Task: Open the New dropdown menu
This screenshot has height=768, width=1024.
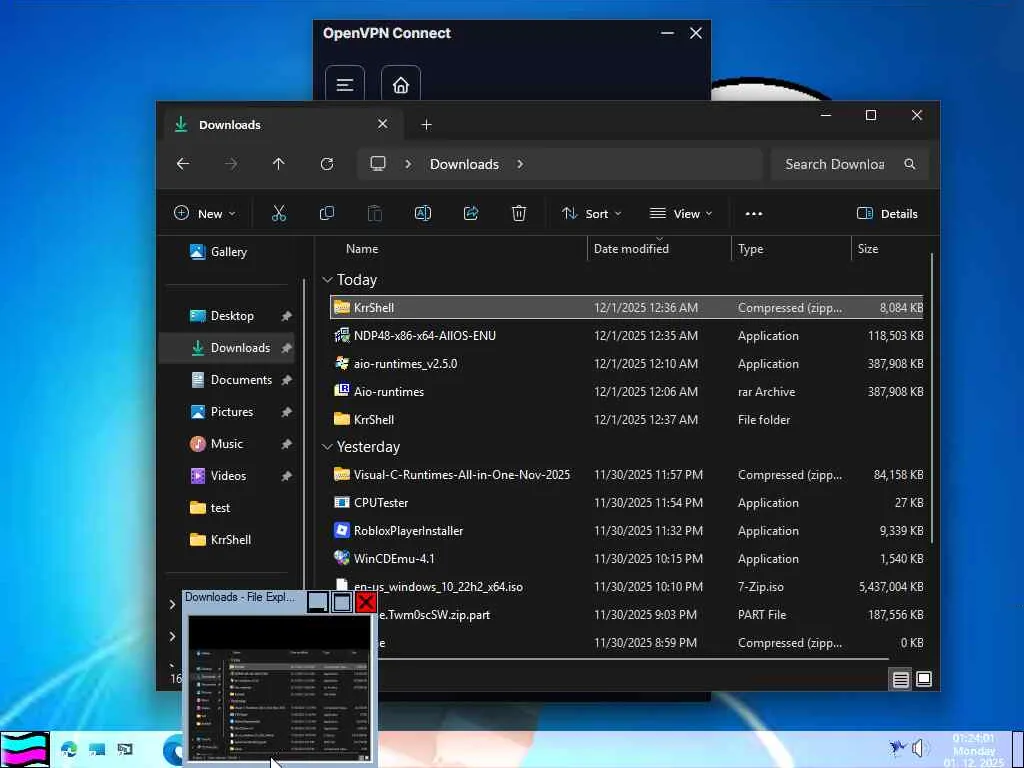Action: pos(204,214)
